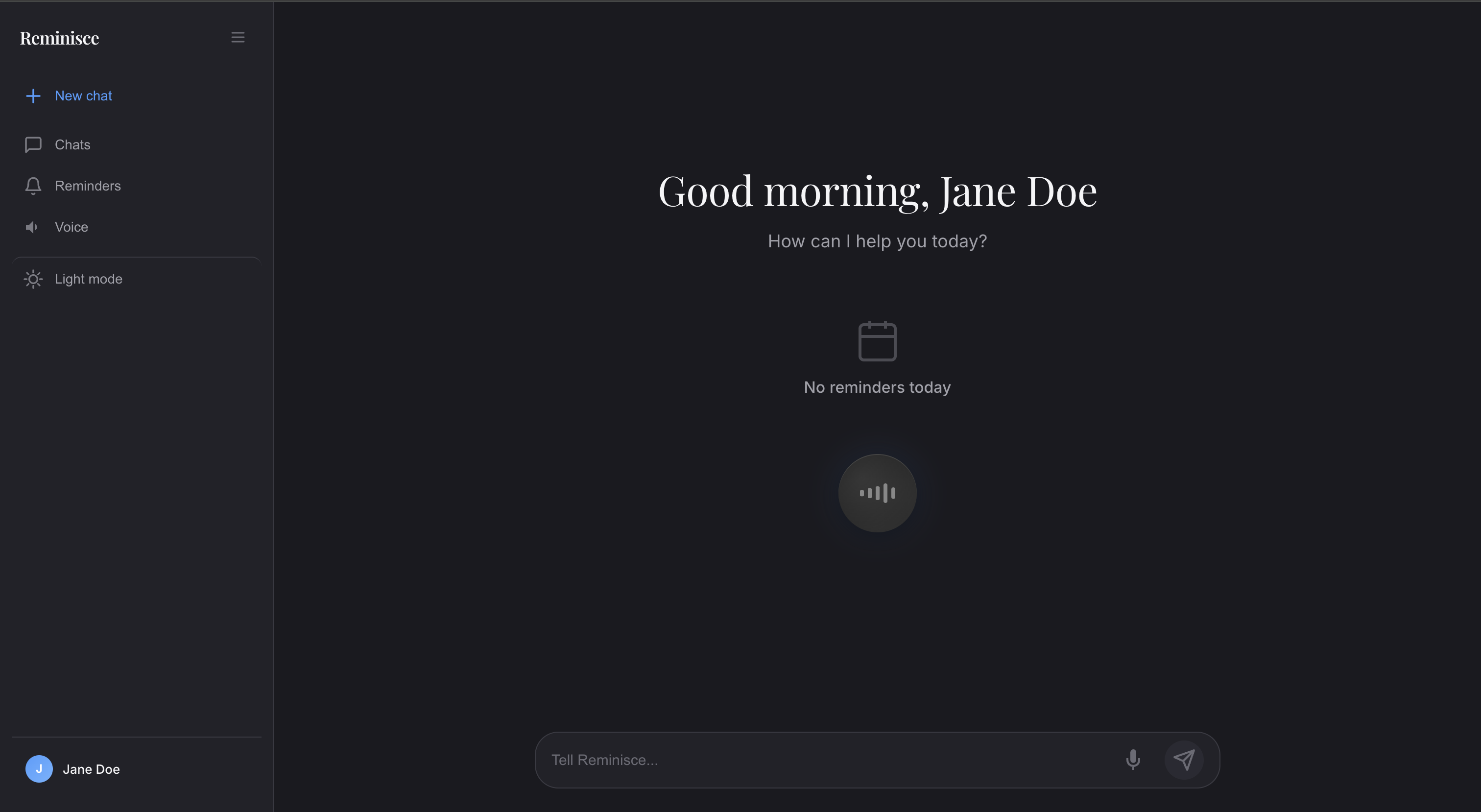
Task: Focus the Tell Reminisce input field
Action: 828,760
